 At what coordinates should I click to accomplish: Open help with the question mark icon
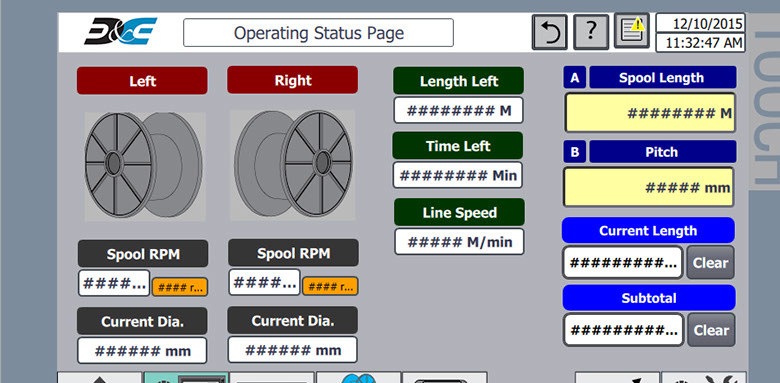(591, 32)
